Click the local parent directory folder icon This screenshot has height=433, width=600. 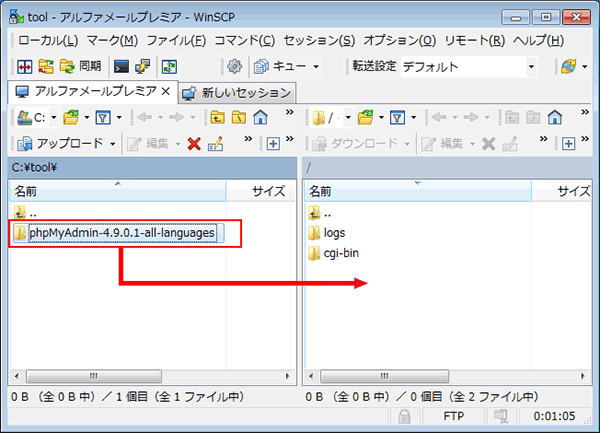pos(215,117)
